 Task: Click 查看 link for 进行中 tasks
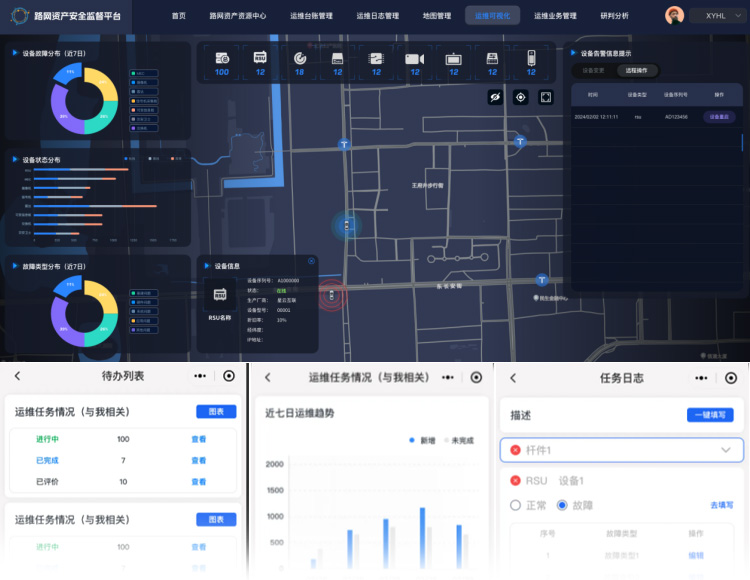pos(199,439)
